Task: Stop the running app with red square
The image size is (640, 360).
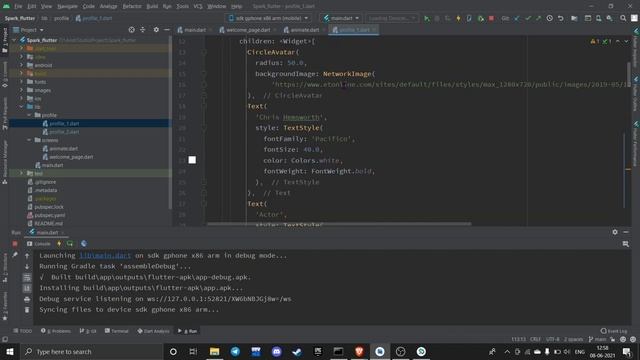Action: pos(491,18)
